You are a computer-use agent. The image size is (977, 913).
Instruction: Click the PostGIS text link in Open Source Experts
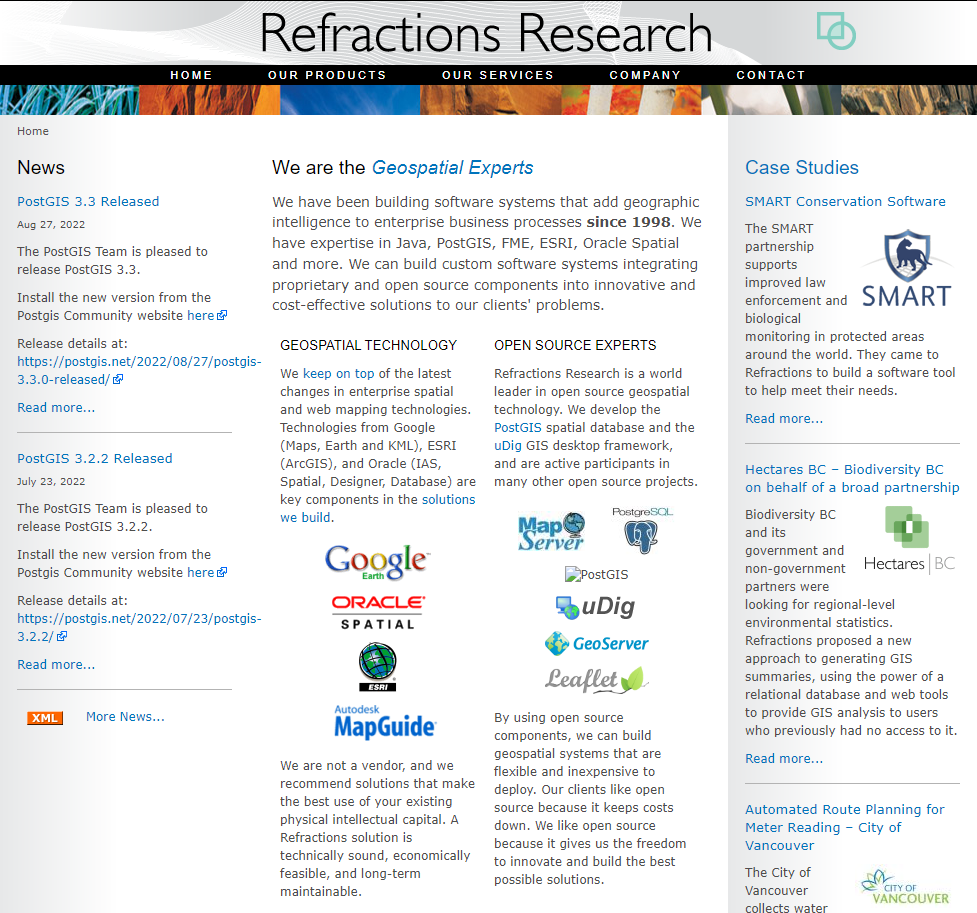pos(518,428)
